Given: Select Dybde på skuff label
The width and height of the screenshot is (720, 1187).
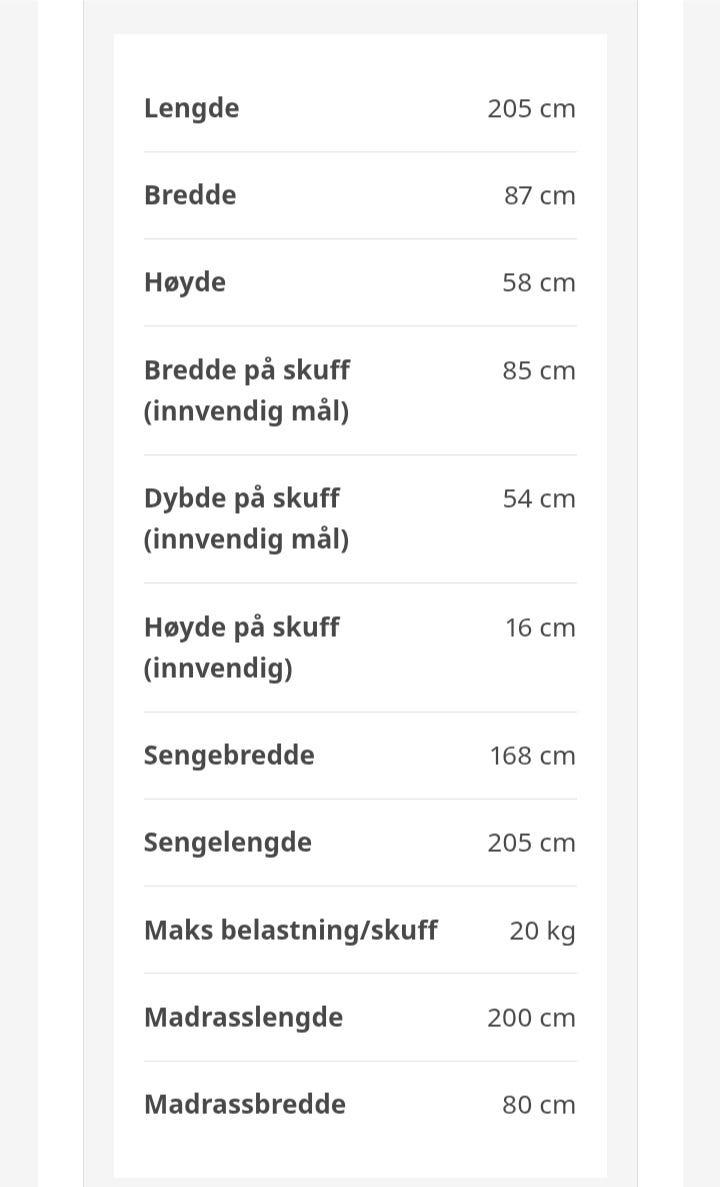Looking at the screenshot, I should 242,499.
